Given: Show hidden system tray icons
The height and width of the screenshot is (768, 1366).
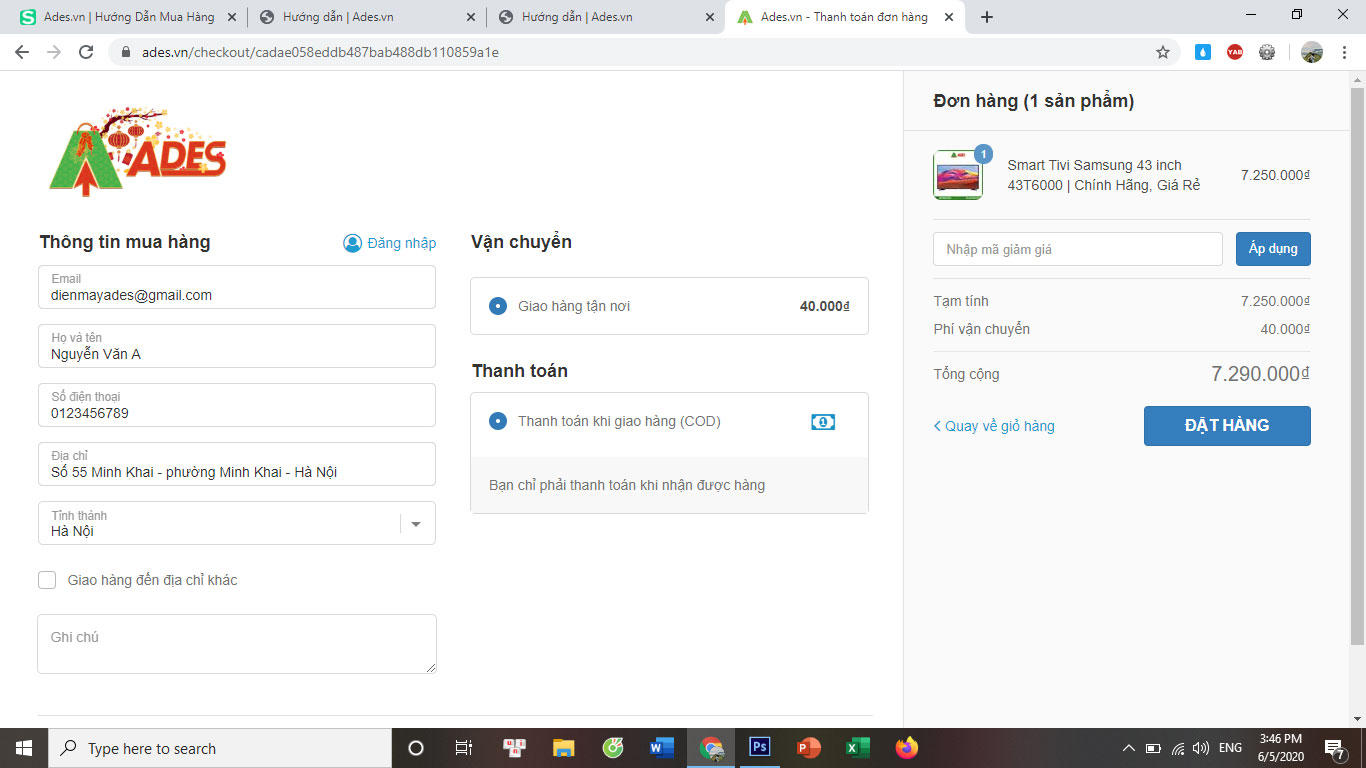Looking at the screenshot, I should pos(1129,748).
